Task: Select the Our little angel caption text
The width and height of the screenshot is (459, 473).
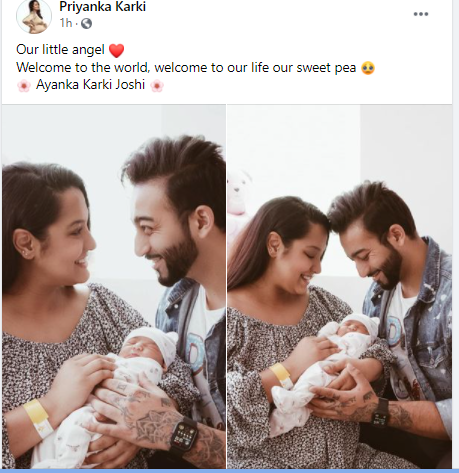Action: (60, 50)
